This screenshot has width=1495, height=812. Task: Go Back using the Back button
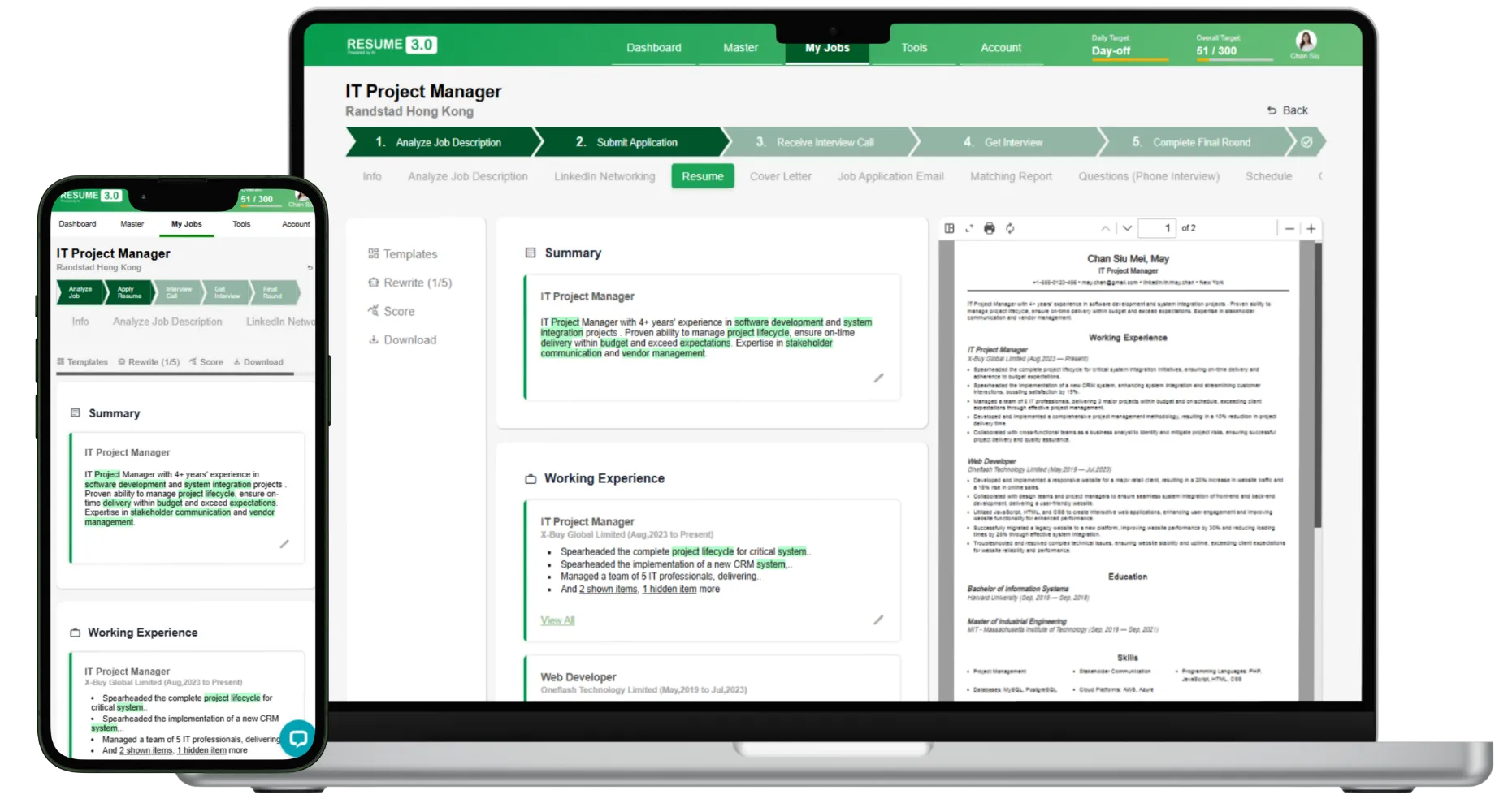coord(1287,110)
